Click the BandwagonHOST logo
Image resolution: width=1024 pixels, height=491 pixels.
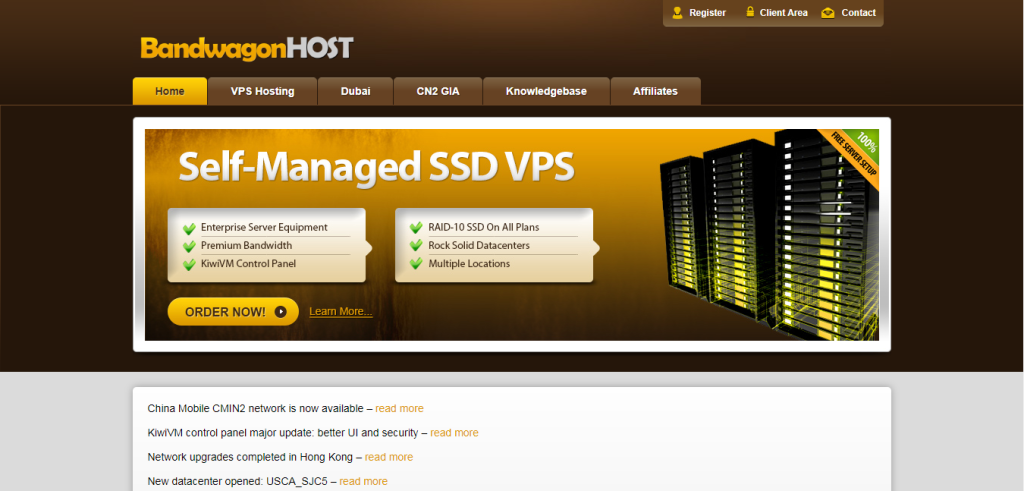(247, 49)
